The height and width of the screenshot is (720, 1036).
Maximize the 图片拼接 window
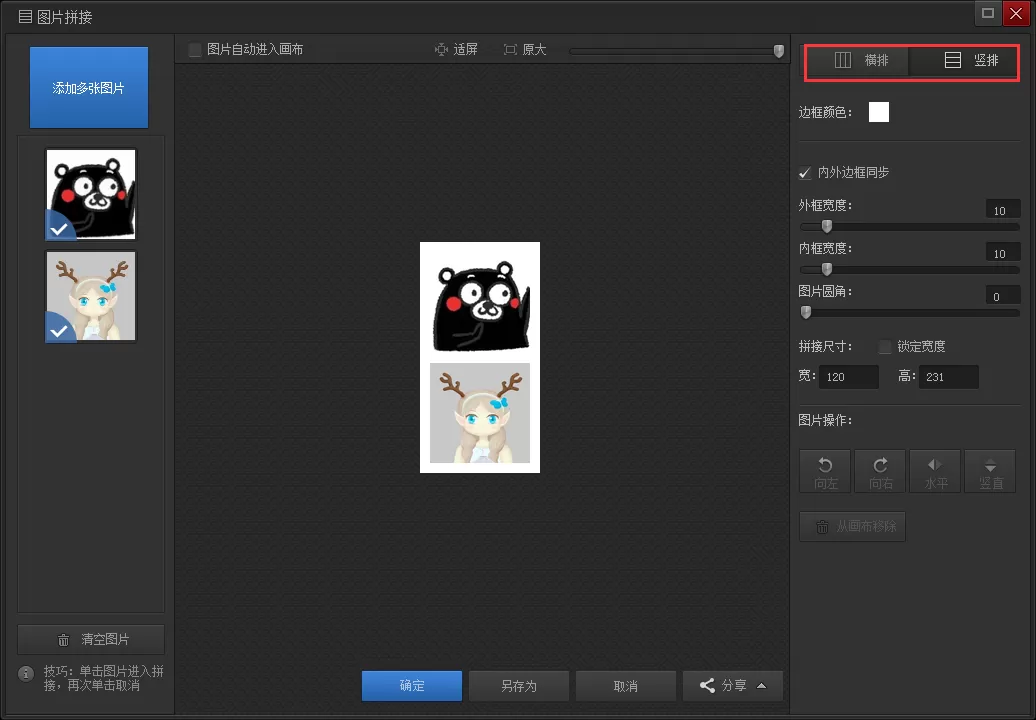click(988, 13)
